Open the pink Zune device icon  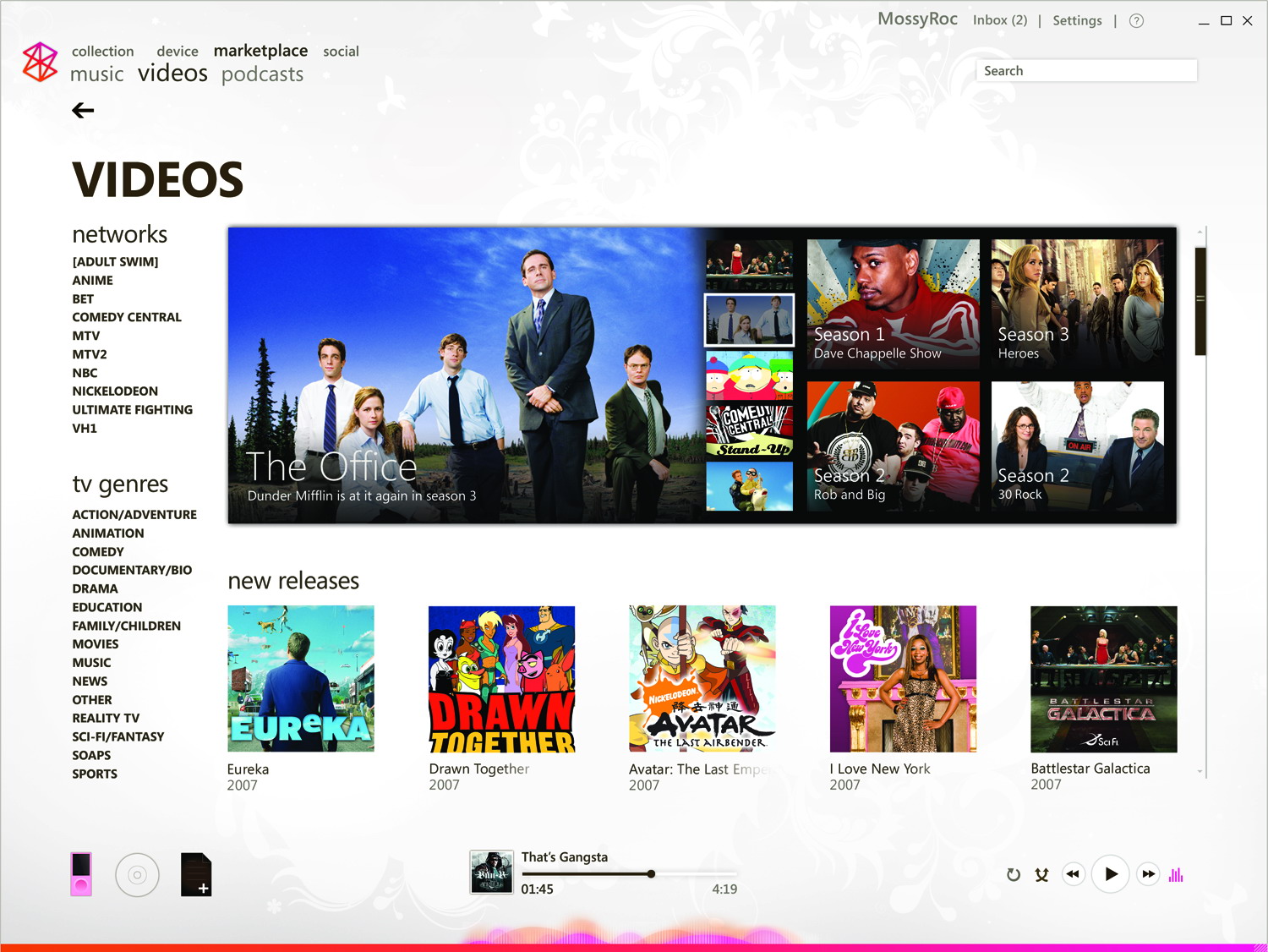81,874
